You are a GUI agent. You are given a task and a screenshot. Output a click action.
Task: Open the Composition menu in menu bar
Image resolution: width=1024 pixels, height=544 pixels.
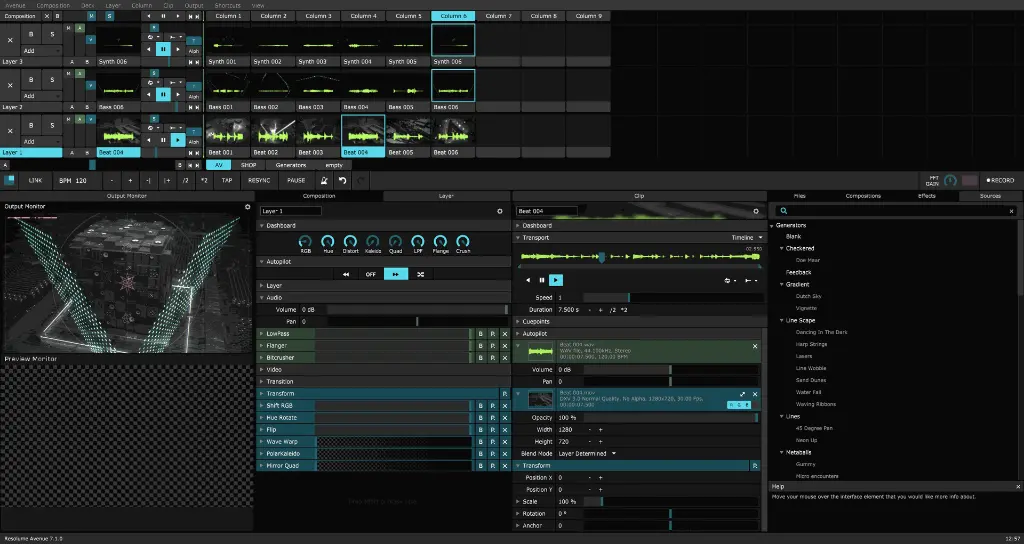[53, 5]
